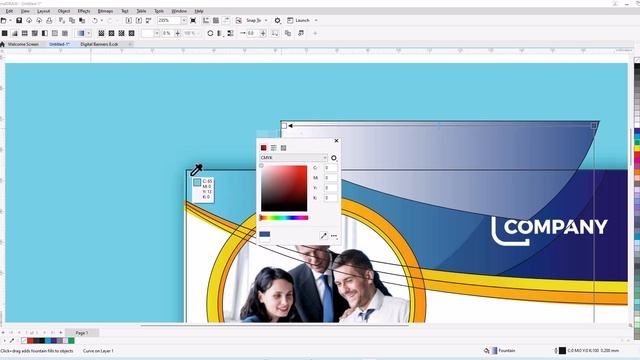Screen dimensions: 640x360
Task: Click the K value field in color popup
Action: pos(331,198)
